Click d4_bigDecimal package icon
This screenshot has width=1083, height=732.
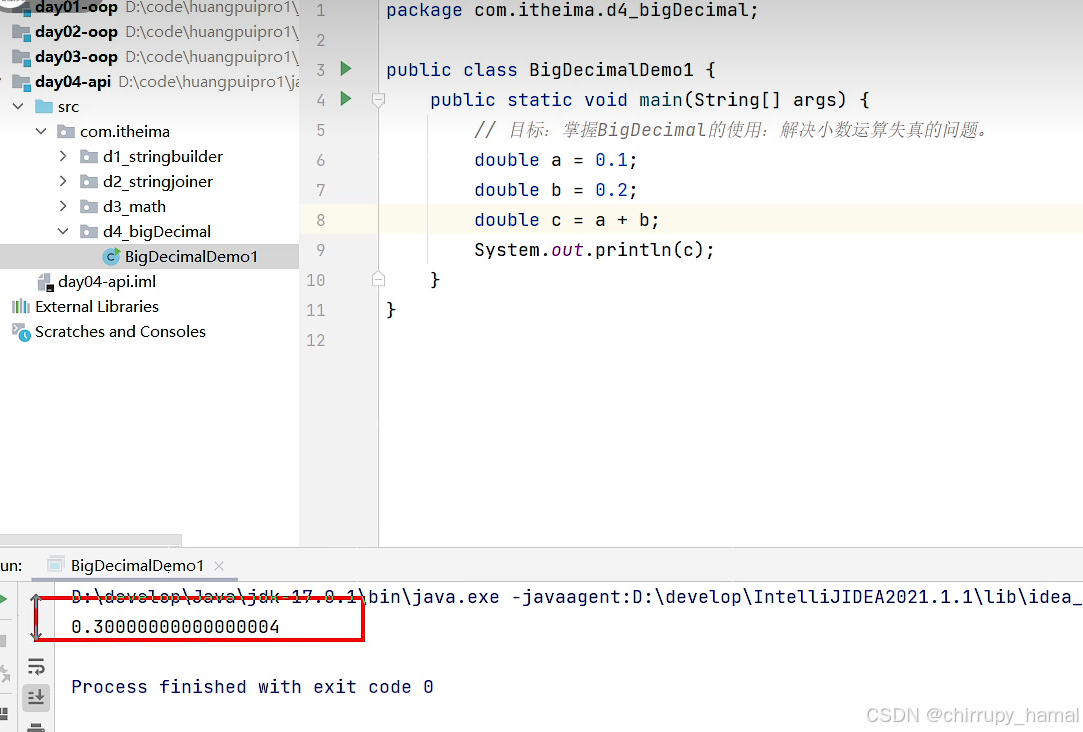coord(89,231)
